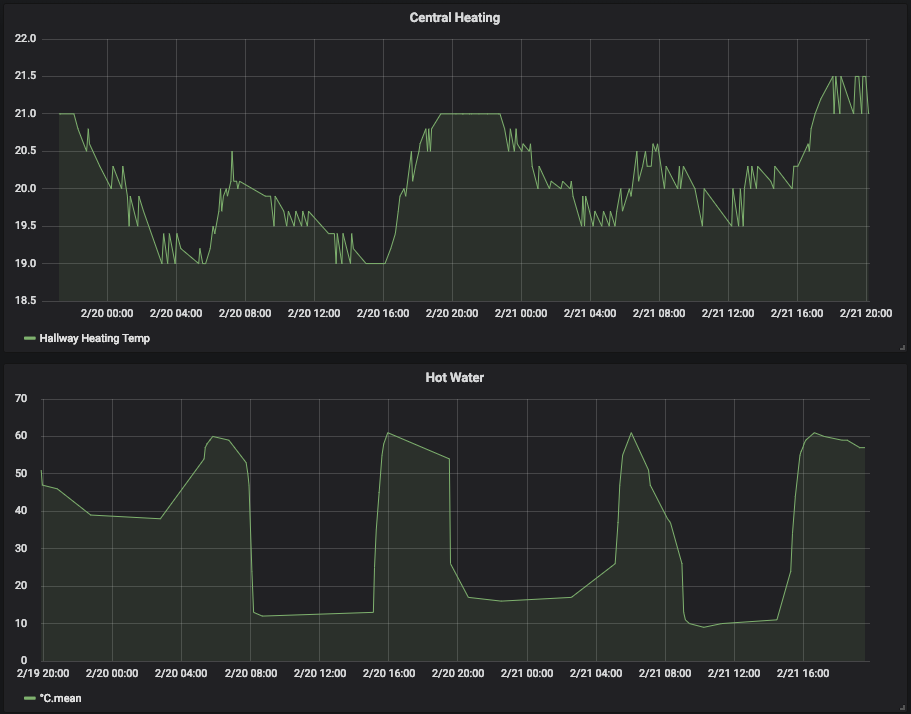The height and width of the screenshot is (714, 911).
Task: Click the 2/21 20:00 label under Central Heating
Action: point(866,313)
